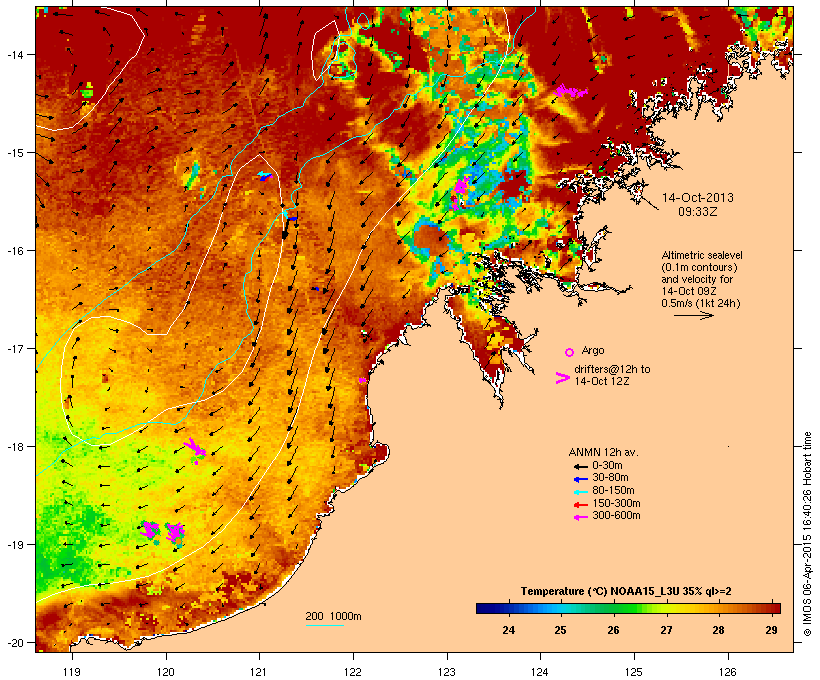The image size is (820, 680).
Task: Click the black 0-30m arrow in ANMN legend
Action: 580,466
